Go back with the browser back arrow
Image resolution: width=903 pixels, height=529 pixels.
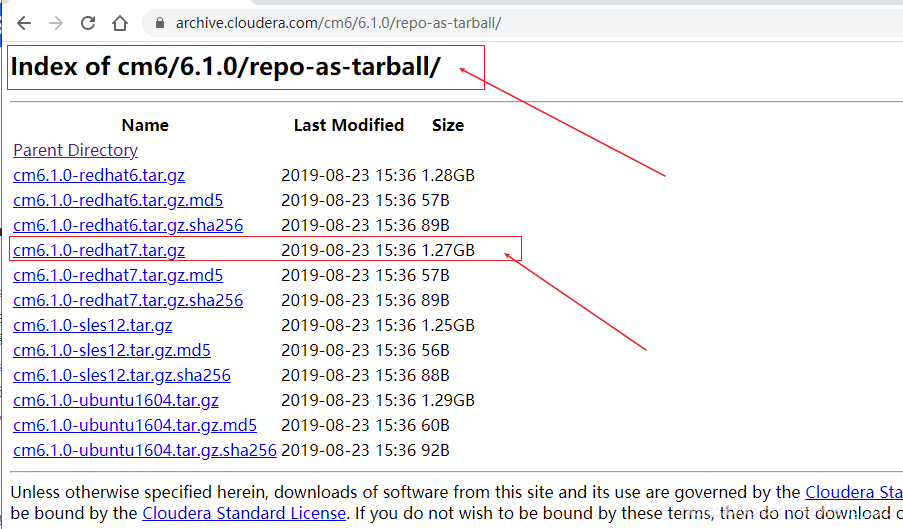[x=24, y=23]
